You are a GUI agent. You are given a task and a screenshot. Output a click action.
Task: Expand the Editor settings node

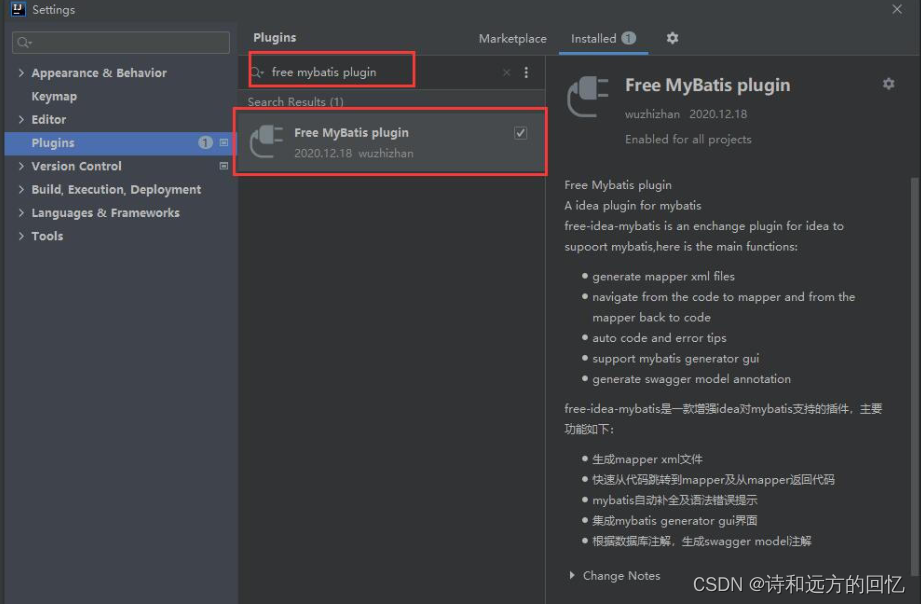21,119
